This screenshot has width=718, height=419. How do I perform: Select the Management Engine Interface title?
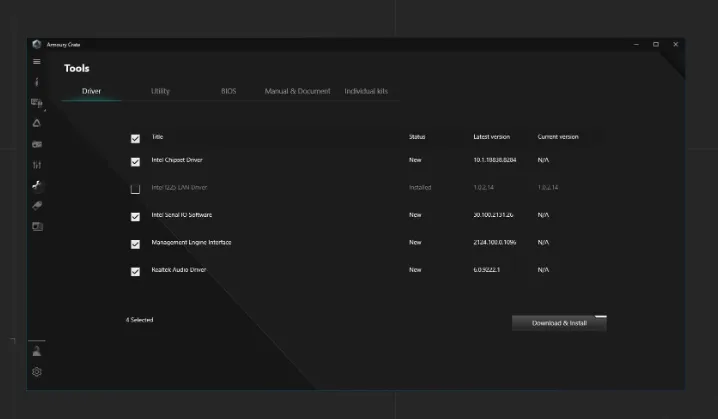tap(191, 242)
